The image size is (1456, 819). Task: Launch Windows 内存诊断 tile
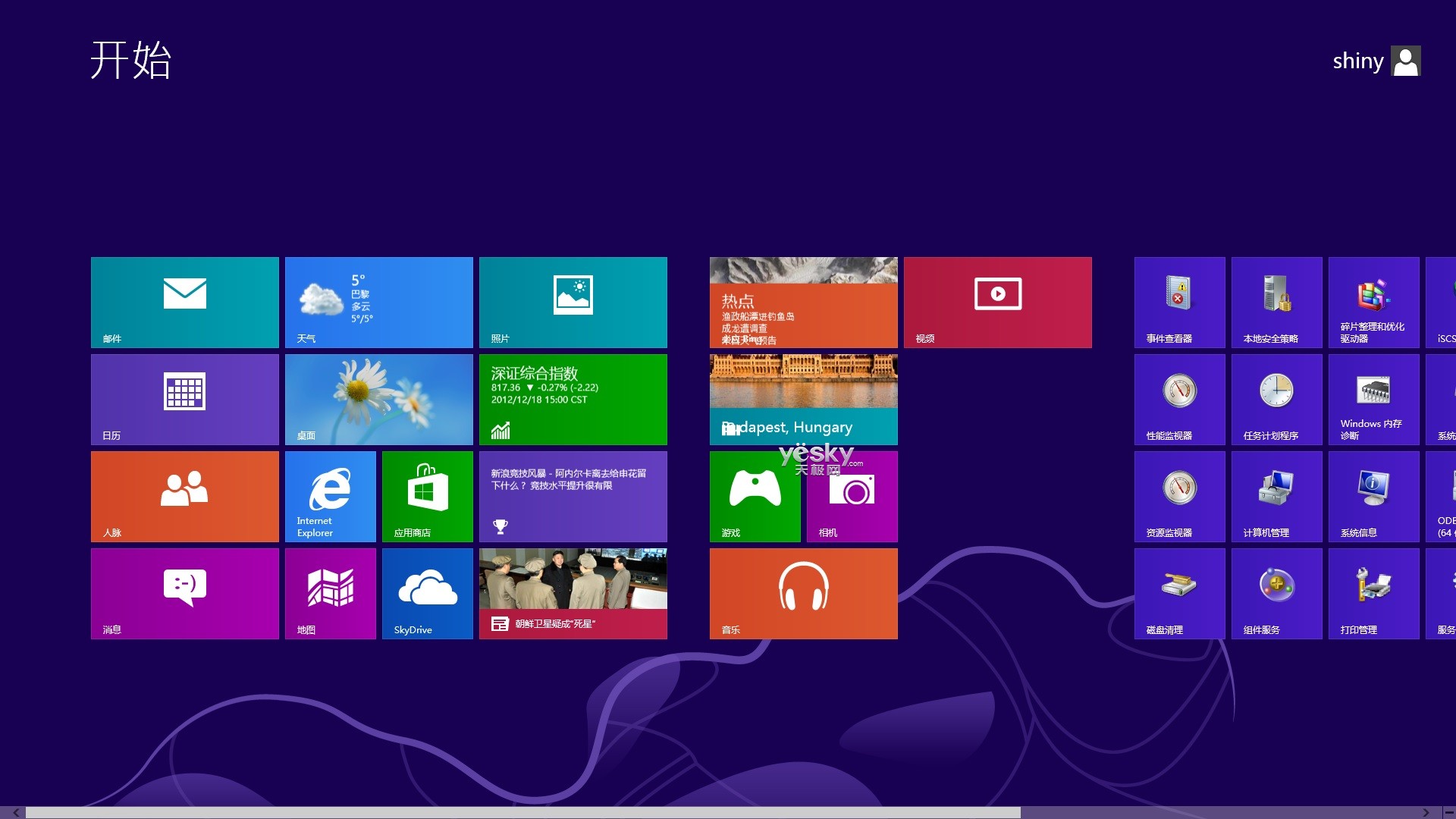[1373, 400]
